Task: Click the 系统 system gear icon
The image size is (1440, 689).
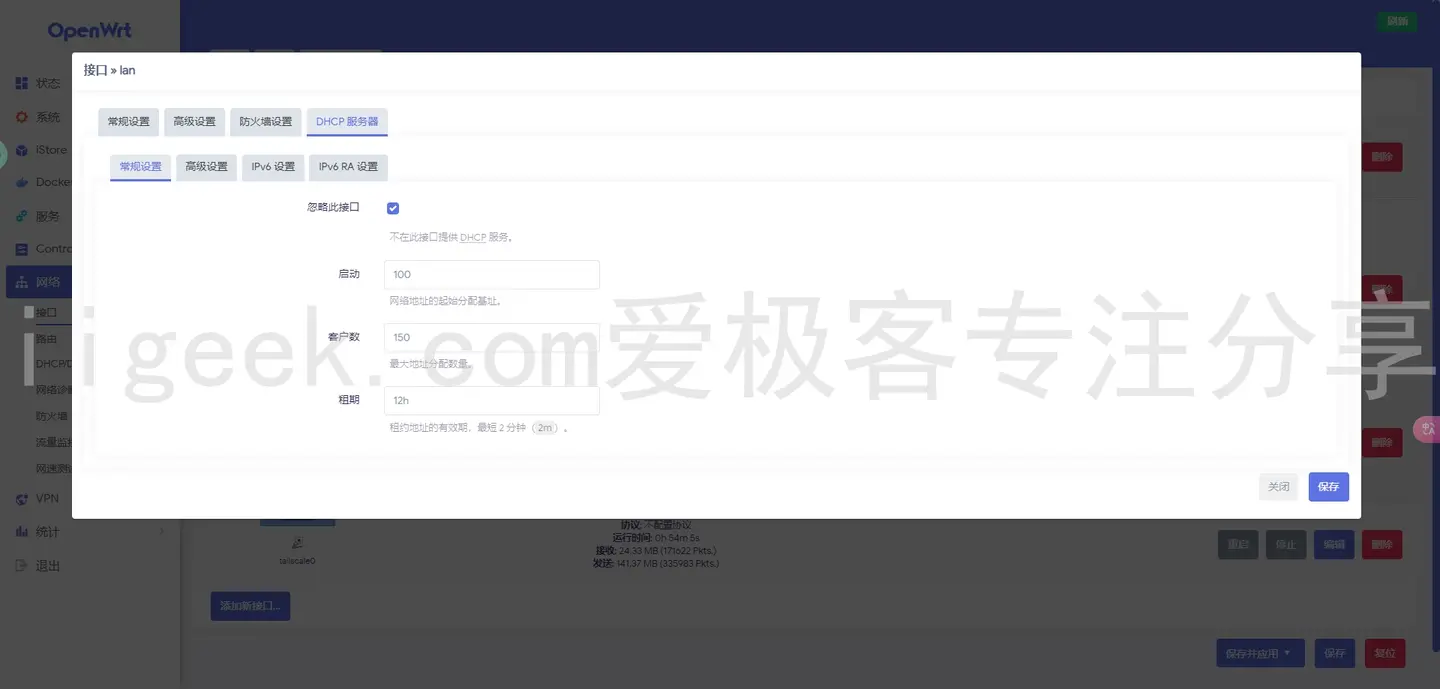Action: tap(22, 116)
